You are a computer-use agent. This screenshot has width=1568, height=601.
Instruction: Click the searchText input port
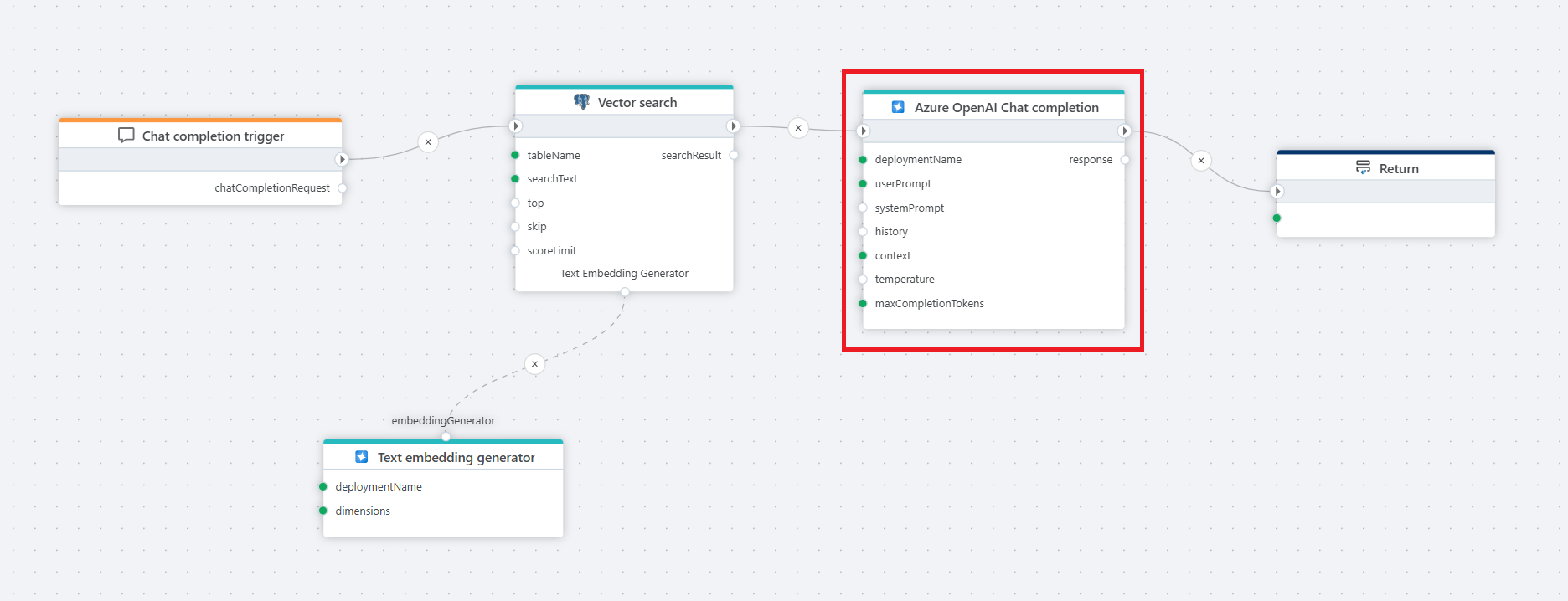click(x=515, y=178)
